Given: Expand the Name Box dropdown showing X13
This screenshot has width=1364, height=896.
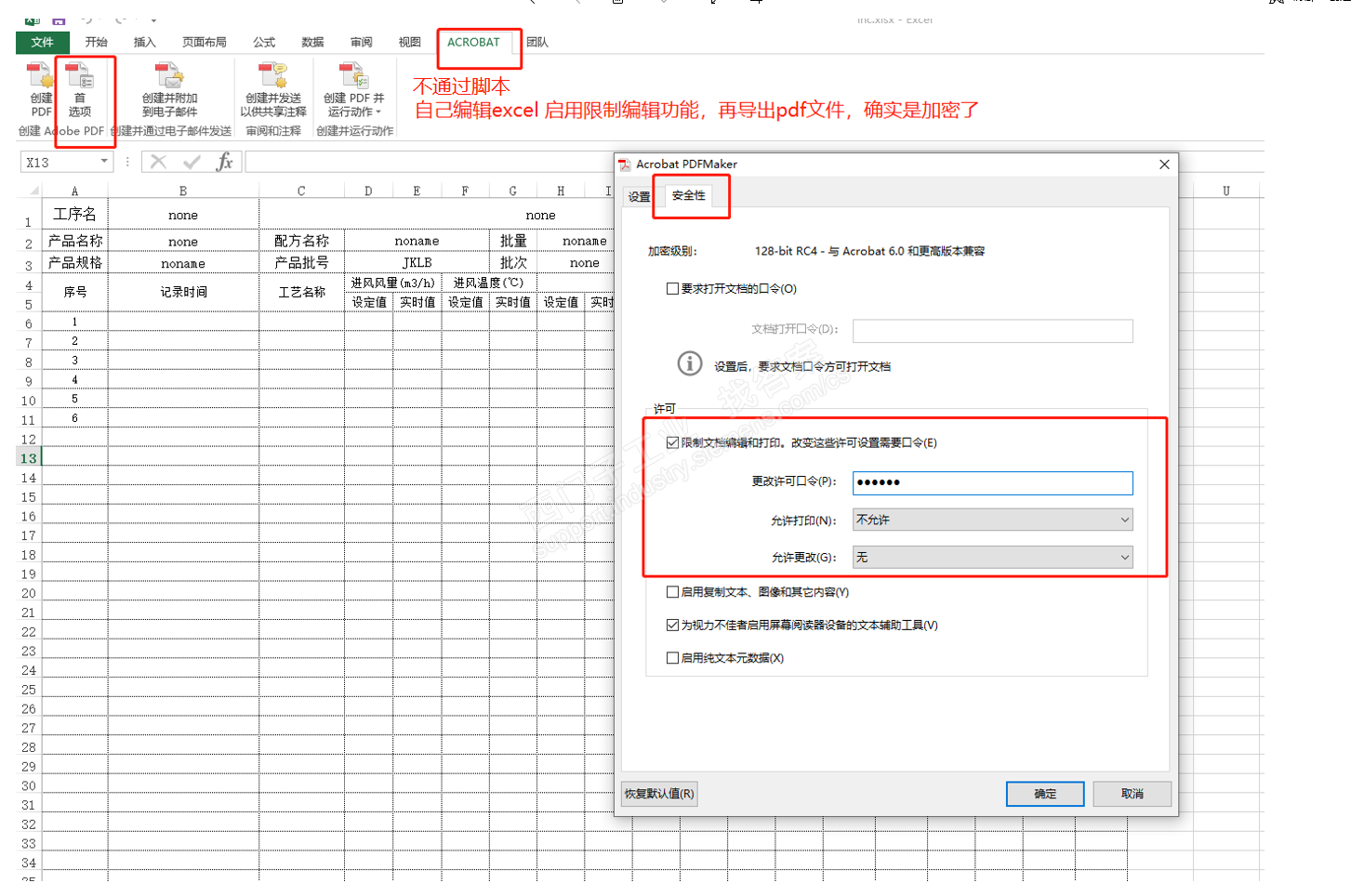Looking at the screenshot, I should 103,162.
